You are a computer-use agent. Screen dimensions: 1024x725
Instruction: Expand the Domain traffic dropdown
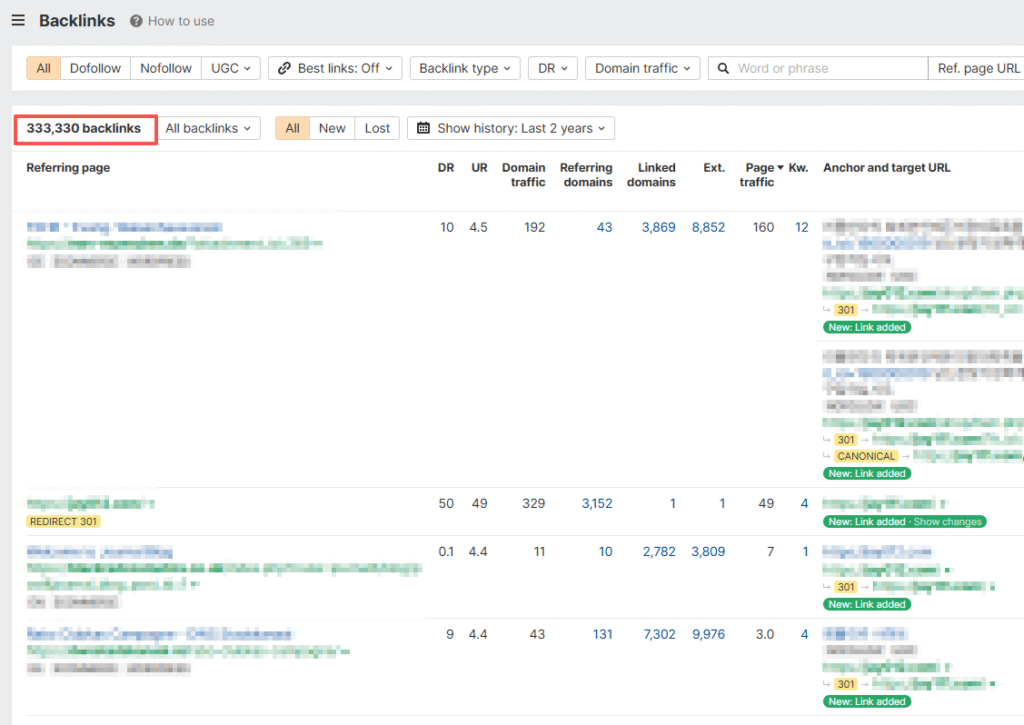pyautogui.click(x=642, y=68)
